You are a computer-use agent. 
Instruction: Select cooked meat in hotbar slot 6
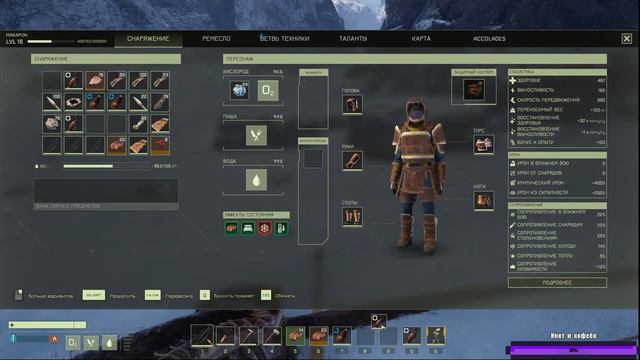pyautogui.click(x=318, y=336)
